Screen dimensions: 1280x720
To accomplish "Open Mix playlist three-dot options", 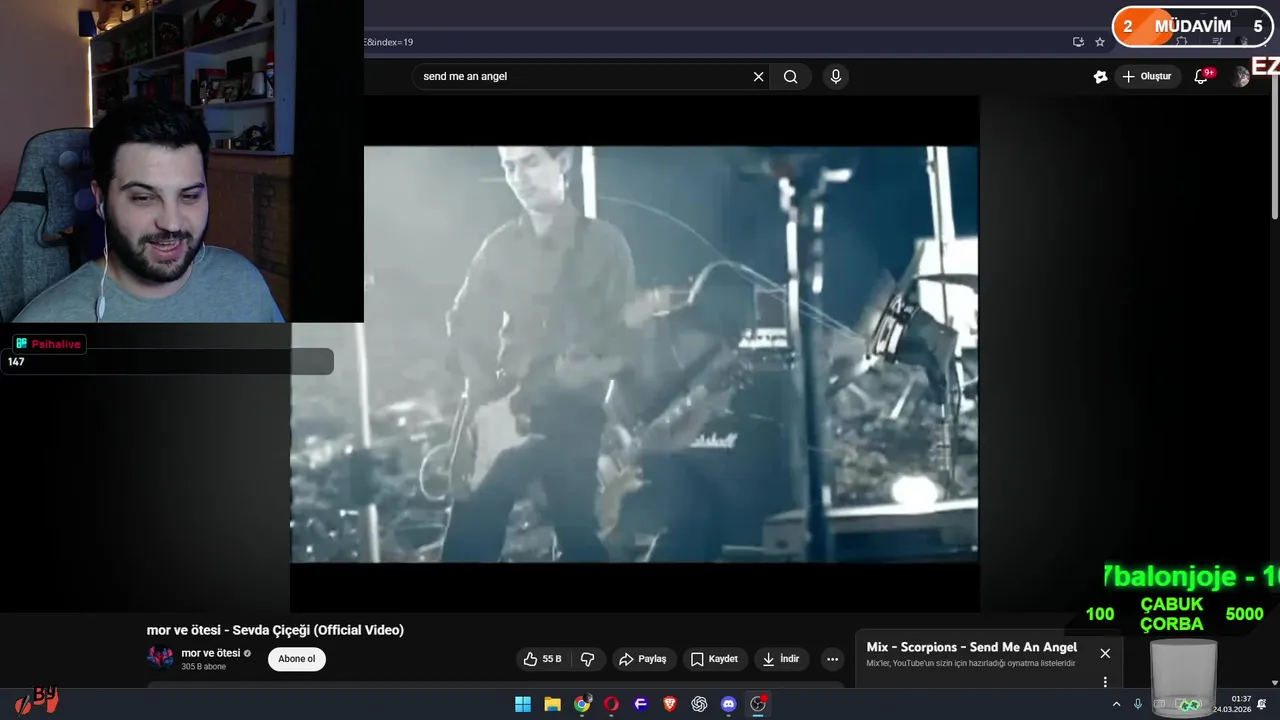I will pyautogui.click(x=1105, y=682).
